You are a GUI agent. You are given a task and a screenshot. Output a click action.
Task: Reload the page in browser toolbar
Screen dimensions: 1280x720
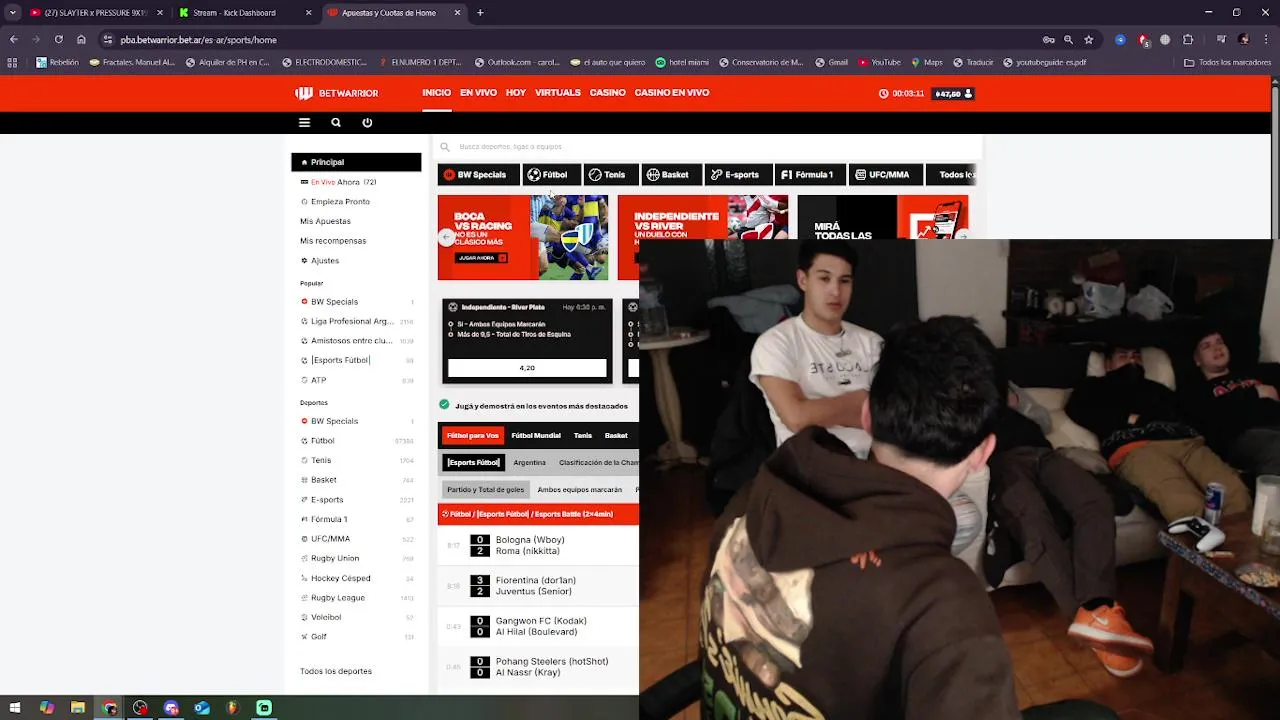58,40
